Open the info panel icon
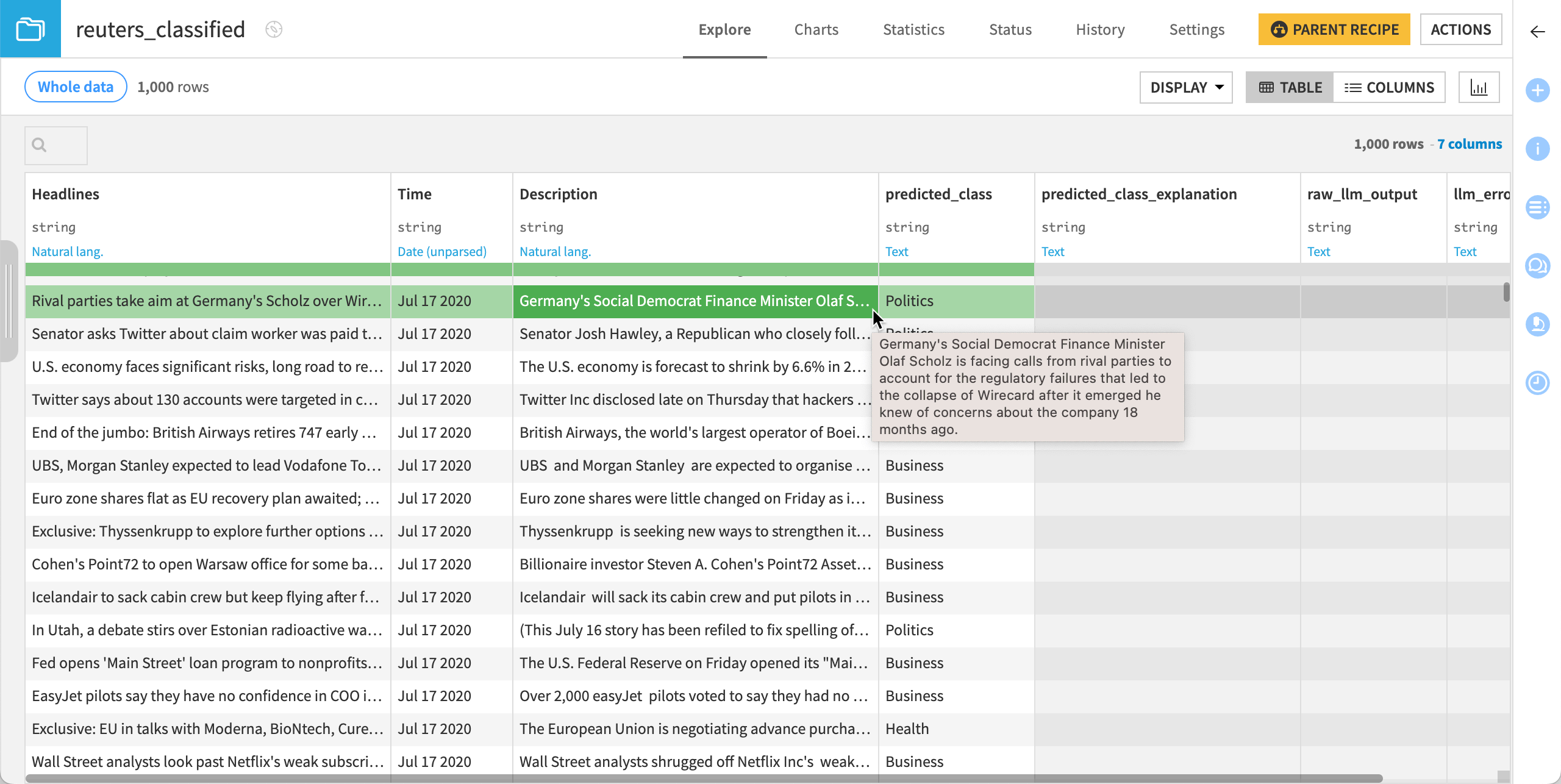Viewport: 1561px width, 784px height. tap(1537, 149)
